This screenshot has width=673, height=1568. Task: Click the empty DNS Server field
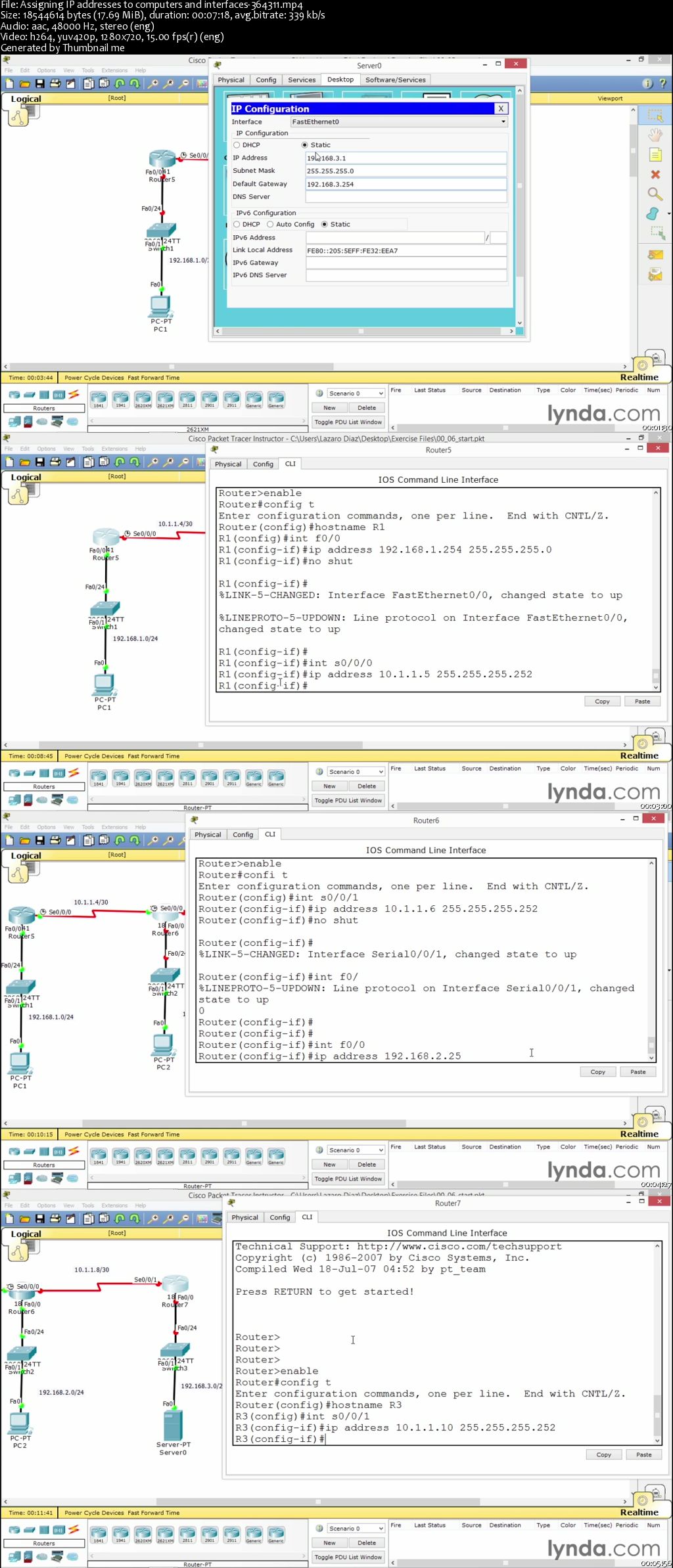406,197
